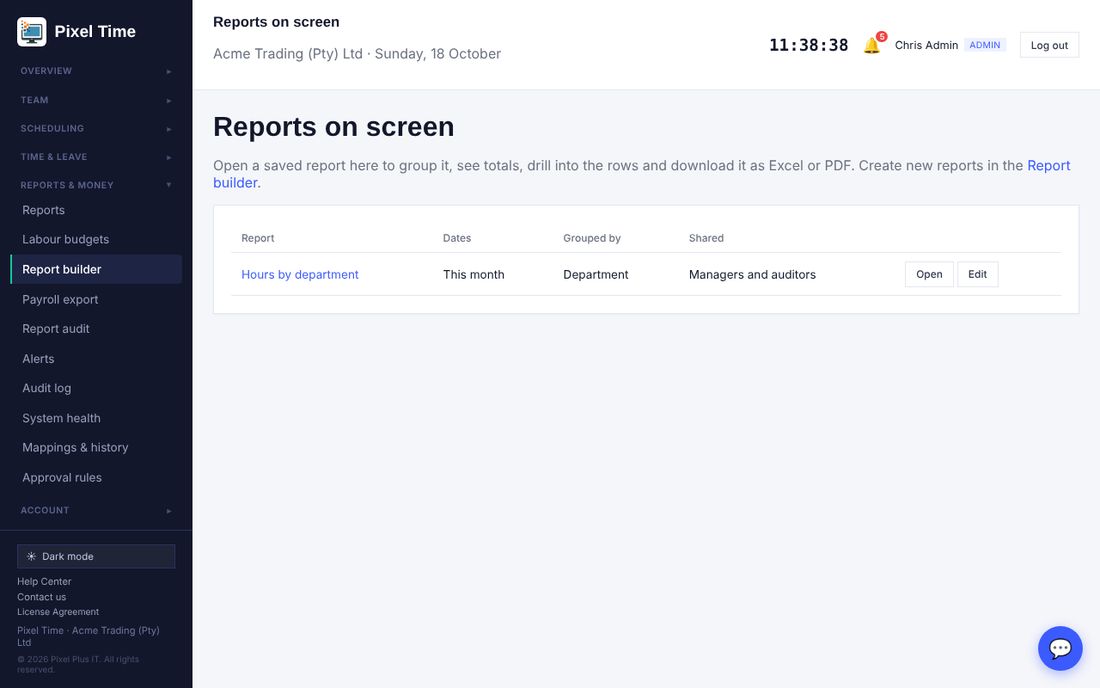This screenshot has height=688, width=1100.
Task: Click the Managers and auditors cell
Action: pos(752,275)
